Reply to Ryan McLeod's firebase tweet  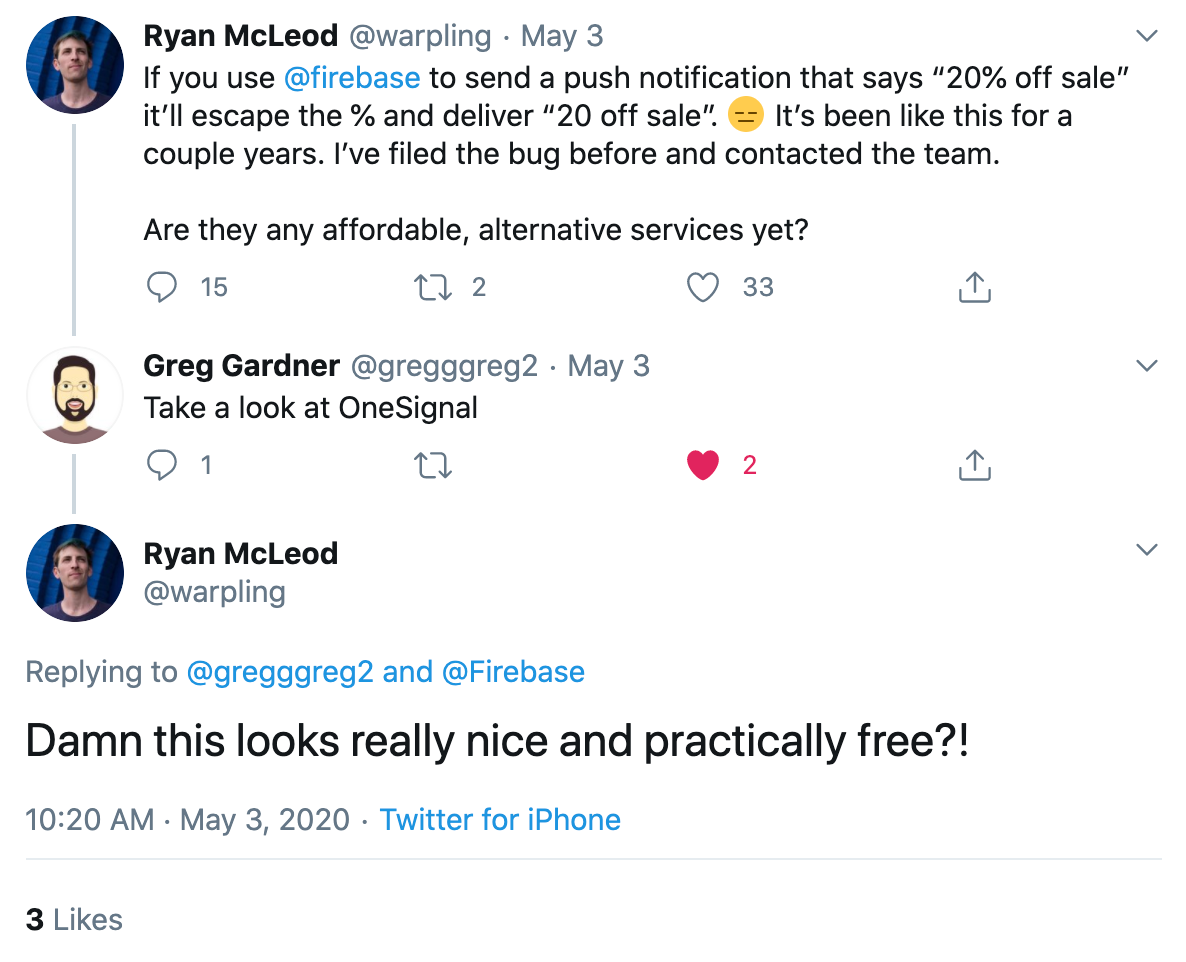[x=161, y=287]
